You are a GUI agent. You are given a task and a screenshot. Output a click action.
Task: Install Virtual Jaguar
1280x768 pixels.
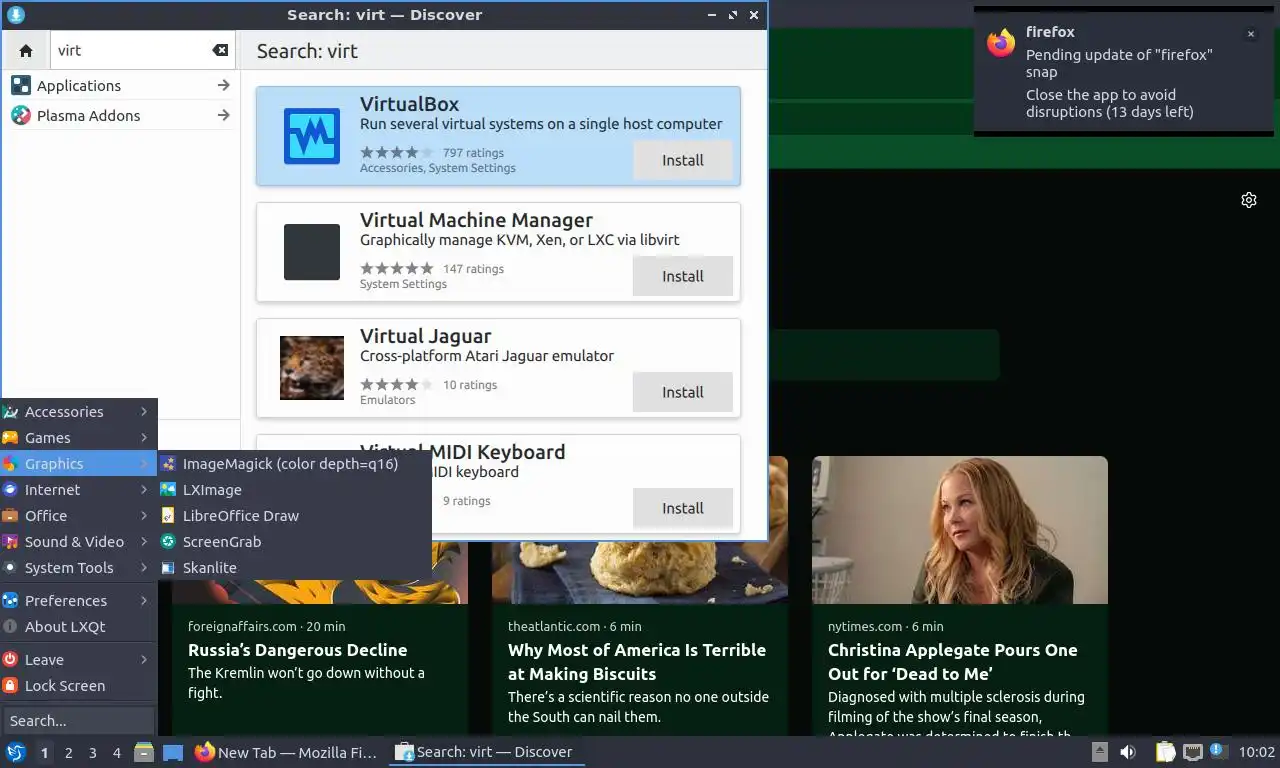tap(682, 392)
